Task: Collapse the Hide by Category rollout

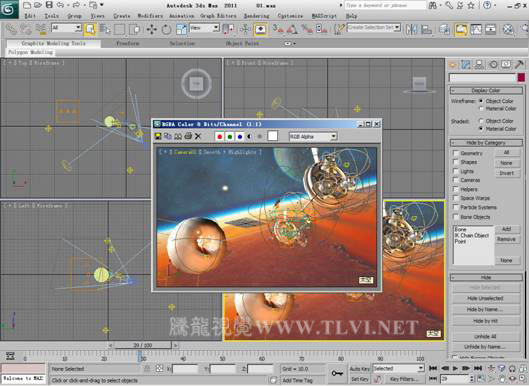Action: (x=486, y=143)
